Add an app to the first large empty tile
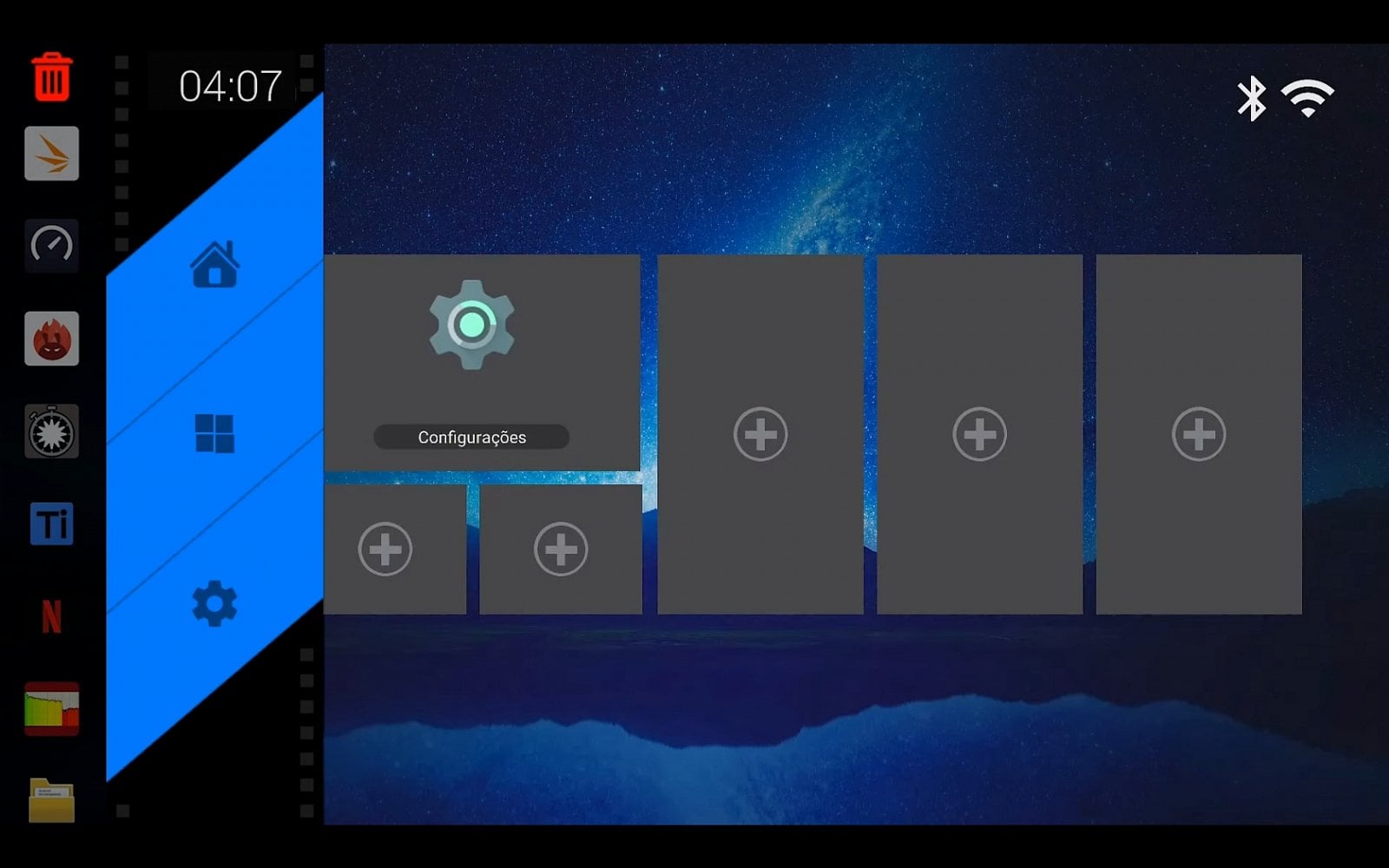 click(x=760, y=434)
